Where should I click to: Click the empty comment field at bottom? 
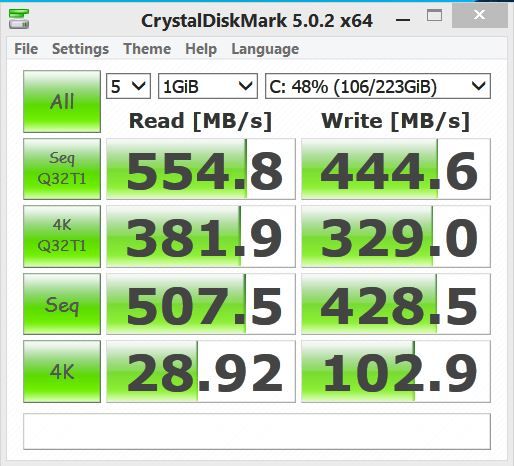257,431
